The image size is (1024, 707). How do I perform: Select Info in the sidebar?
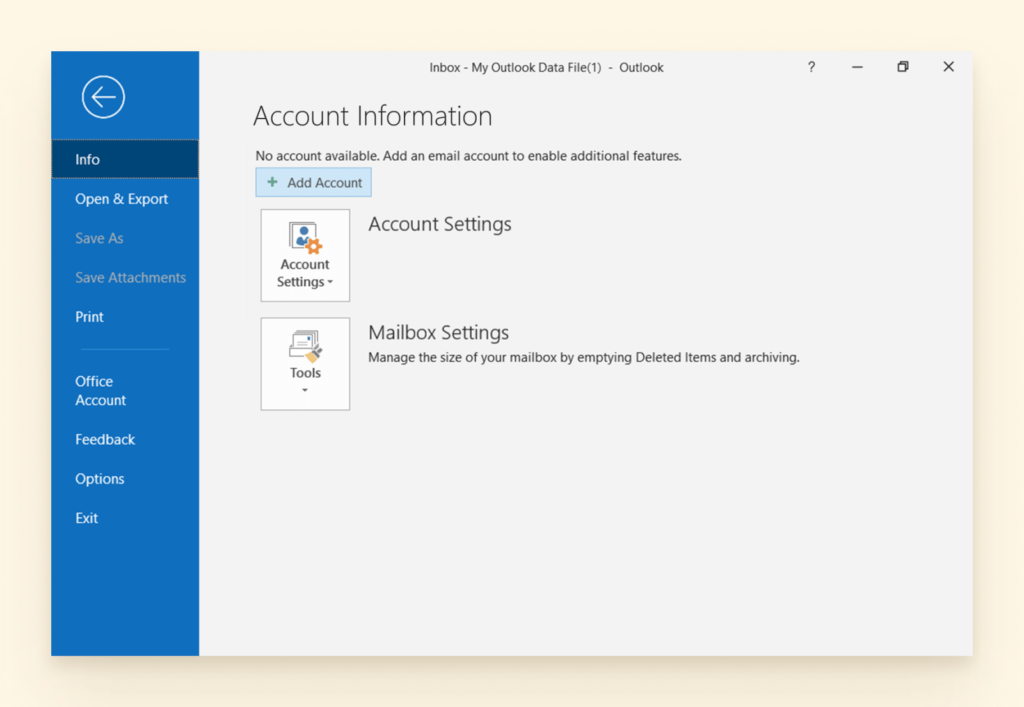click(x=87, y=158)
